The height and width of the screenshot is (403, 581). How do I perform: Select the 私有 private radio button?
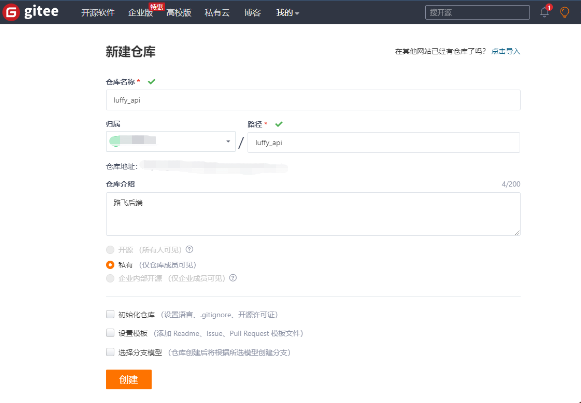click(110, 265)
